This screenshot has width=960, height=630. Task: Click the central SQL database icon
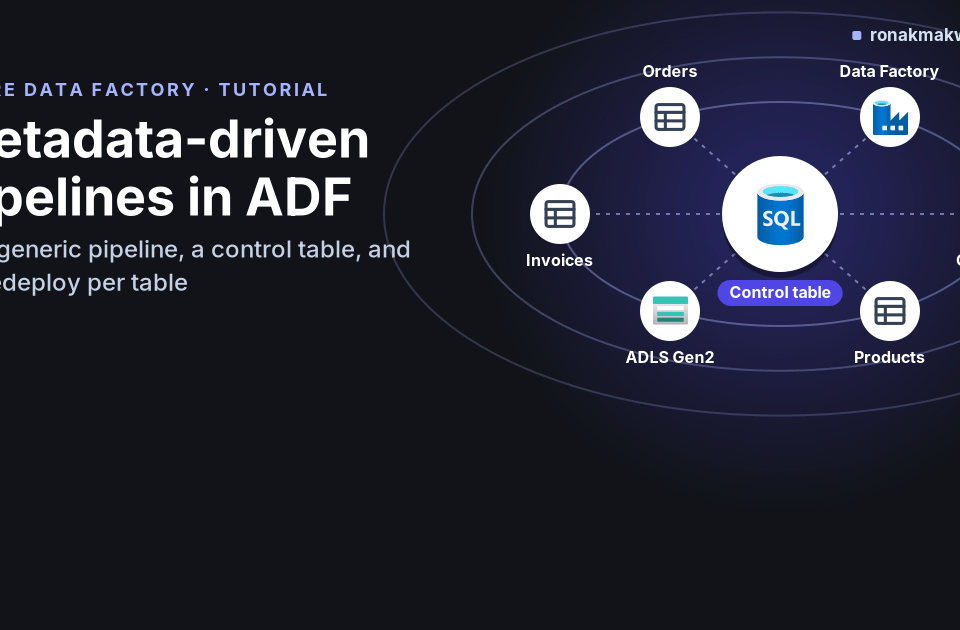[x=780, y=214]
